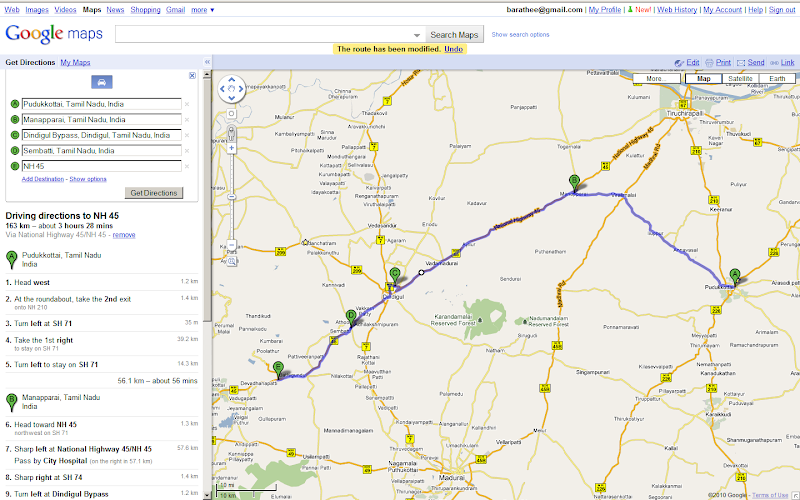Pan the map left with the arrow
The image size is (800, 500).
(x=222, y=89)
